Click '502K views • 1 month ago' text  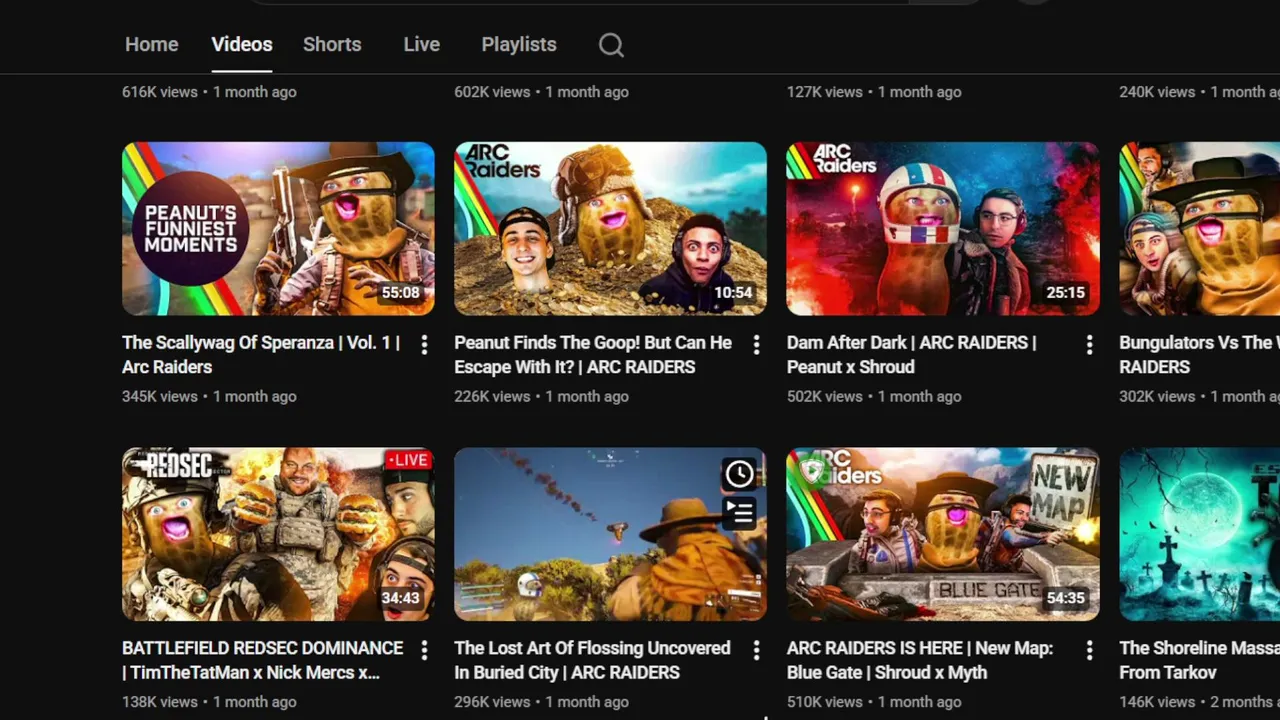874,396
